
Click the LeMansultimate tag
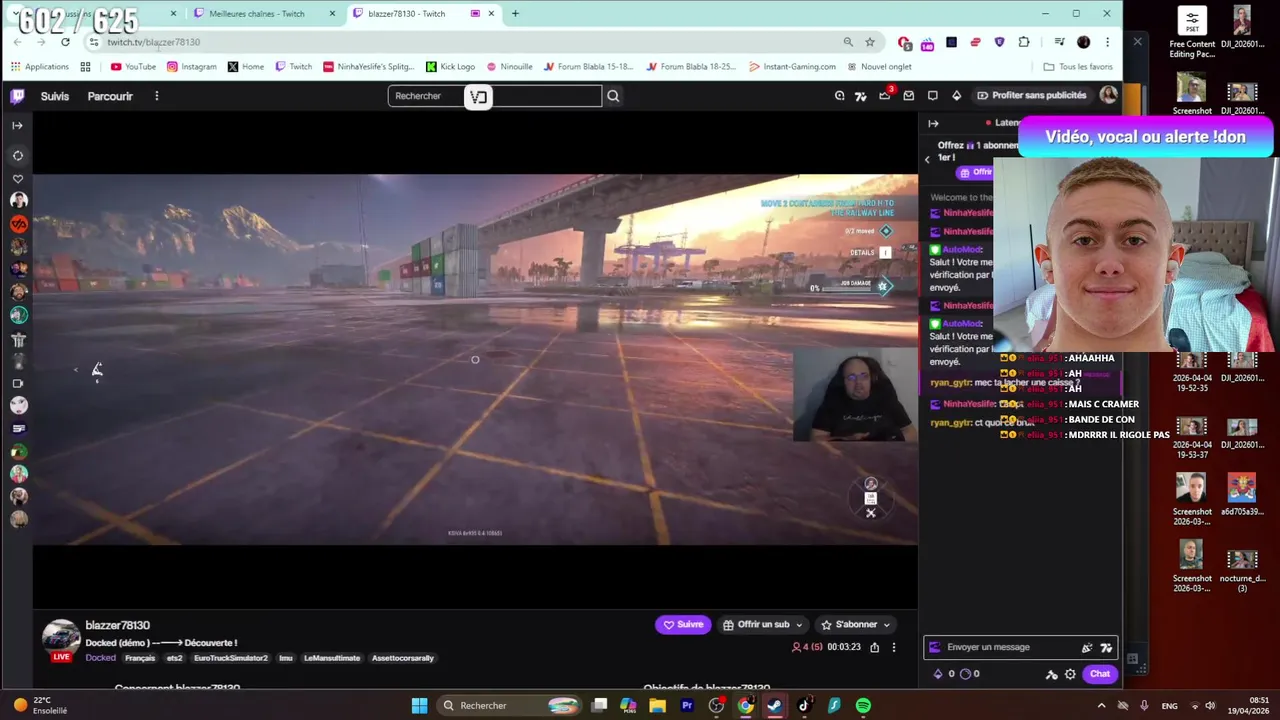pos(332,658)
